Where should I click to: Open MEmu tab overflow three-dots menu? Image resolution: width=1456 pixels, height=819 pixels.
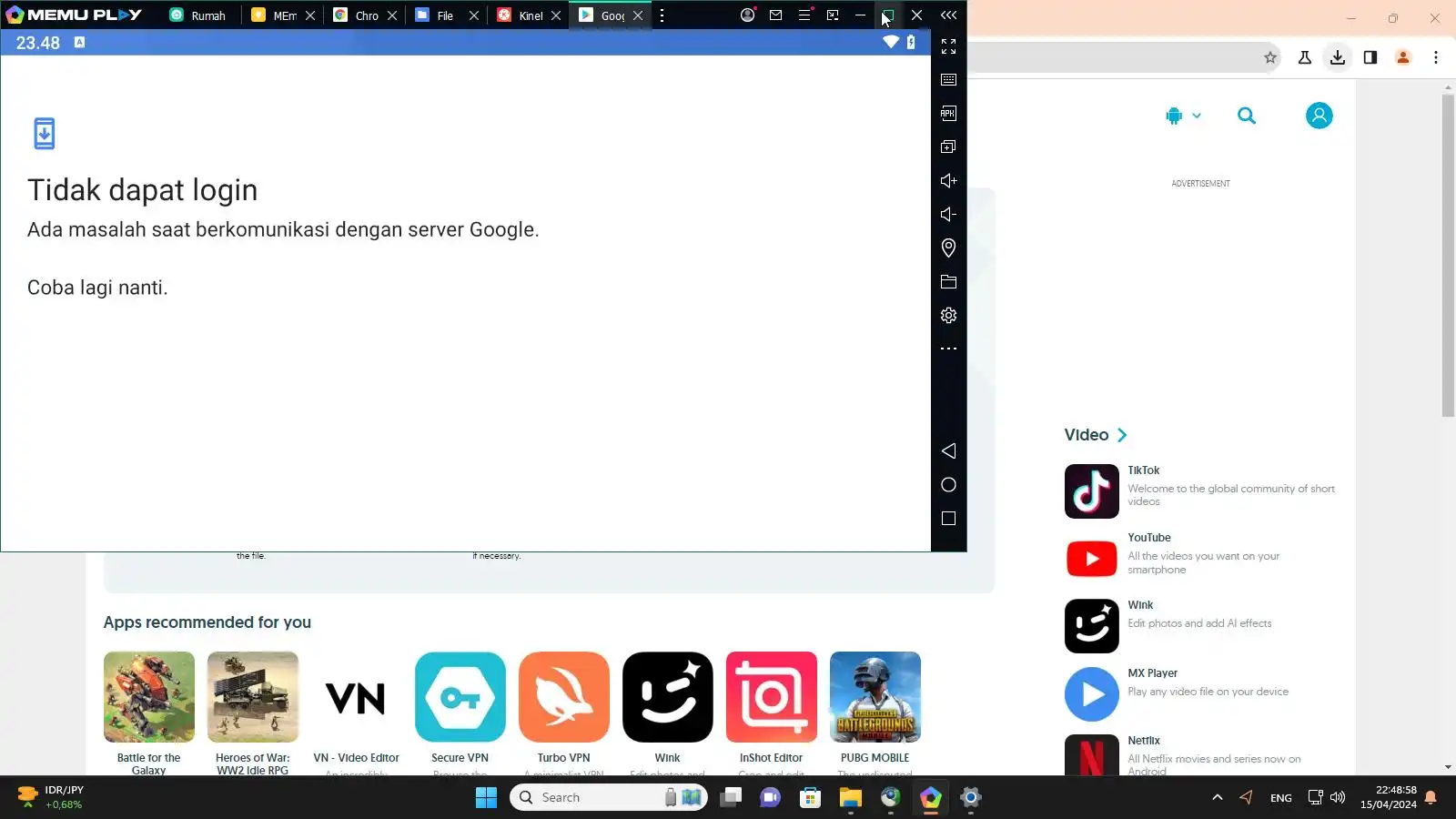pos(662,15)
